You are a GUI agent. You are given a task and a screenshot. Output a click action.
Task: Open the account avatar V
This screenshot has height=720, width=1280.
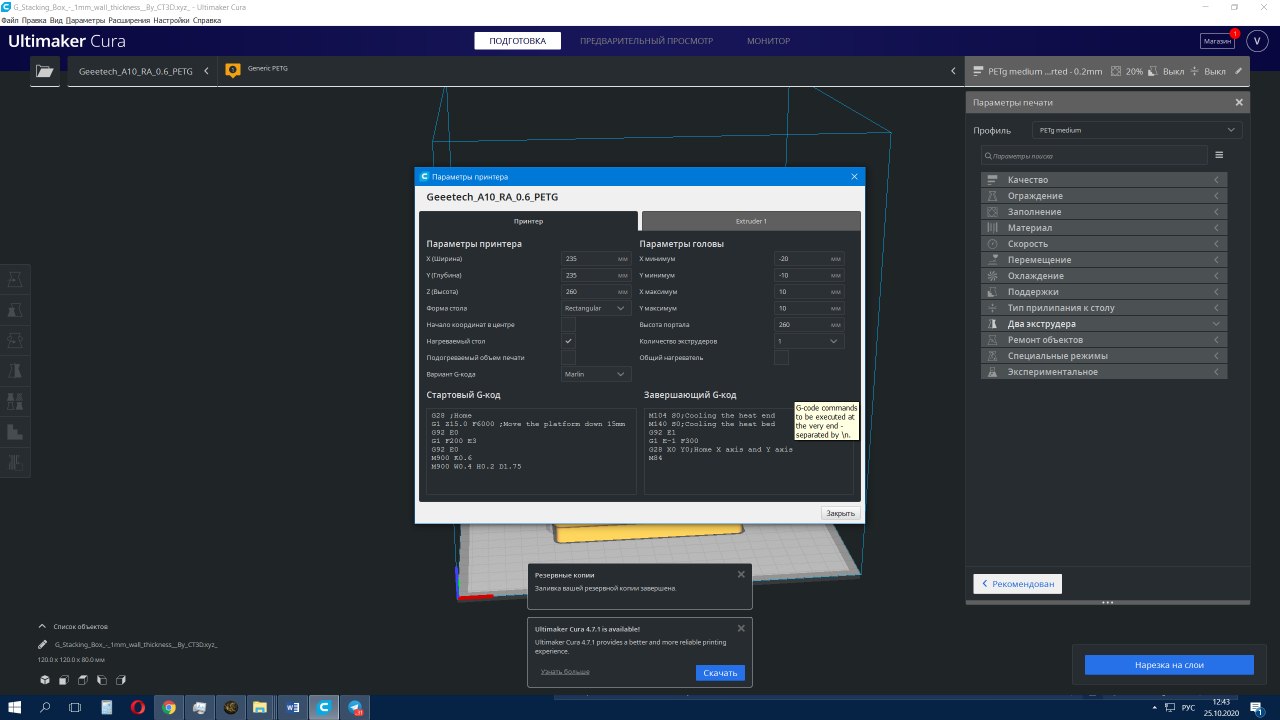point(1257,40)
